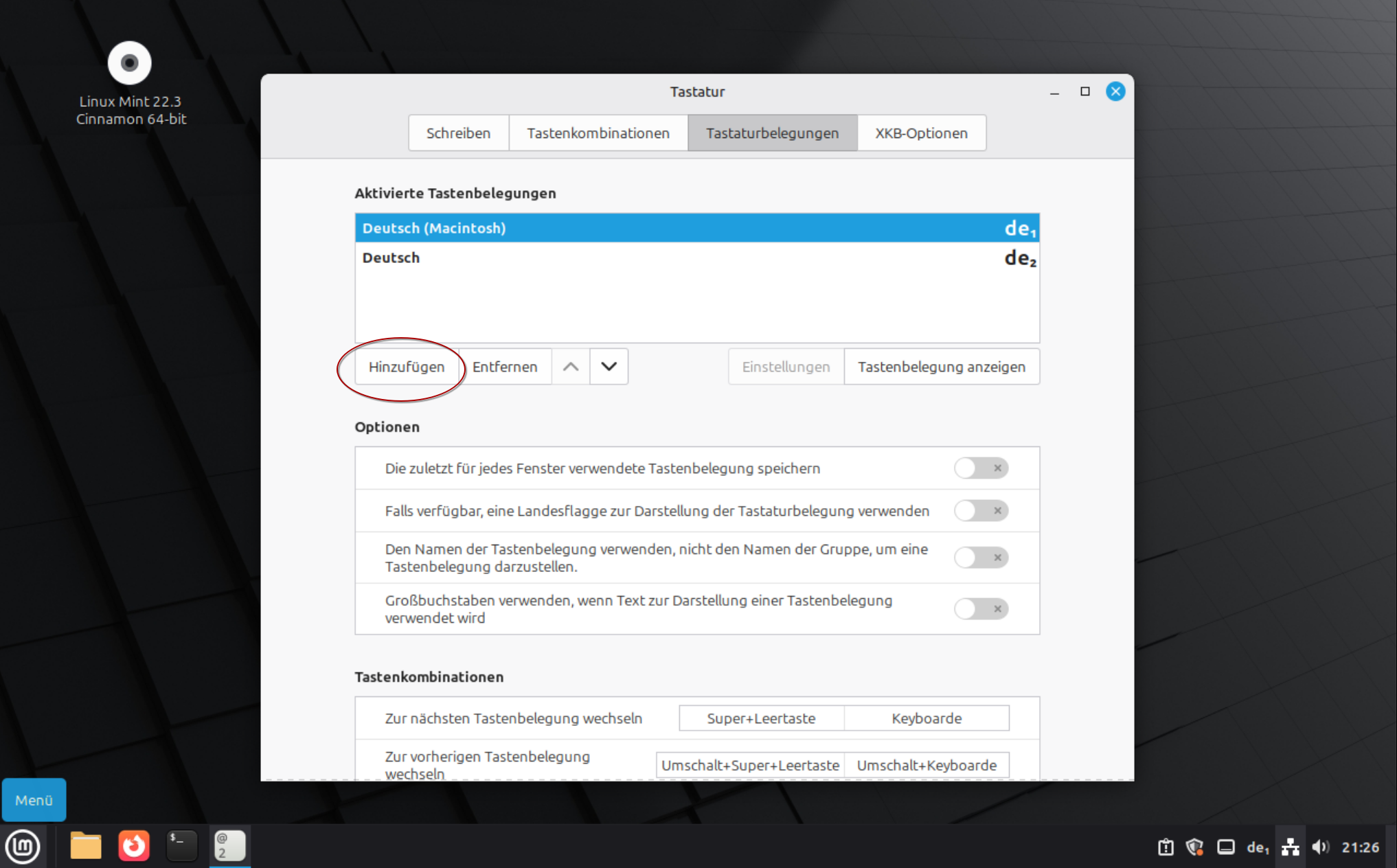This screenshot has height=868, width=1397.
Task: Click the down chevron to reorder layouts
Action: coord(609,366)
